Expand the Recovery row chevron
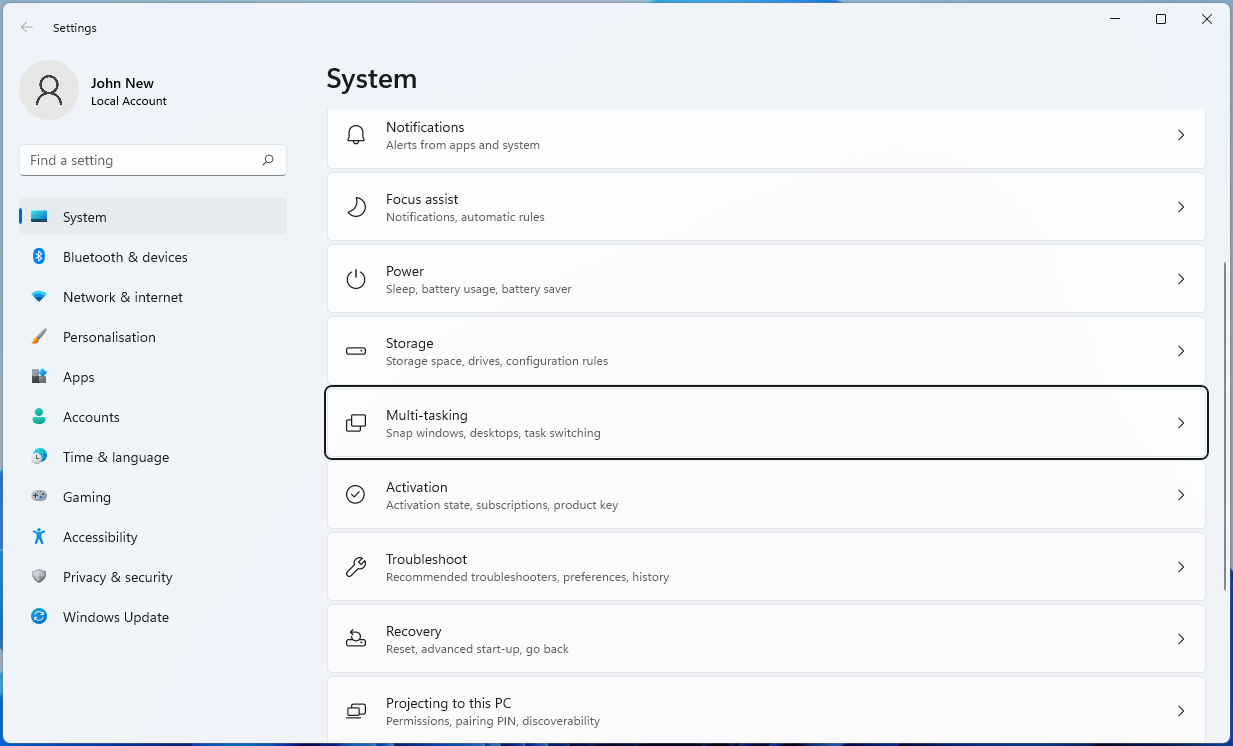The width and height of the screenshot is (1233, 746). [x=1180, y=639]
